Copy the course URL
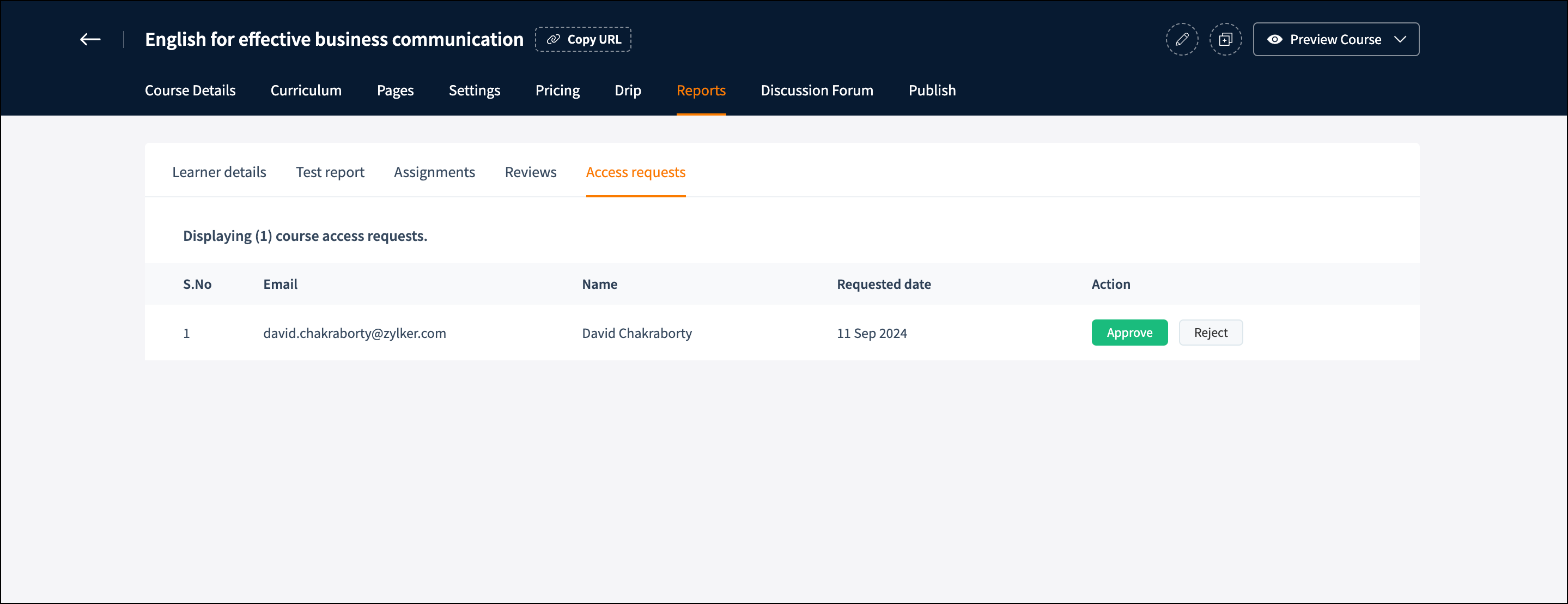 (583, 40)
